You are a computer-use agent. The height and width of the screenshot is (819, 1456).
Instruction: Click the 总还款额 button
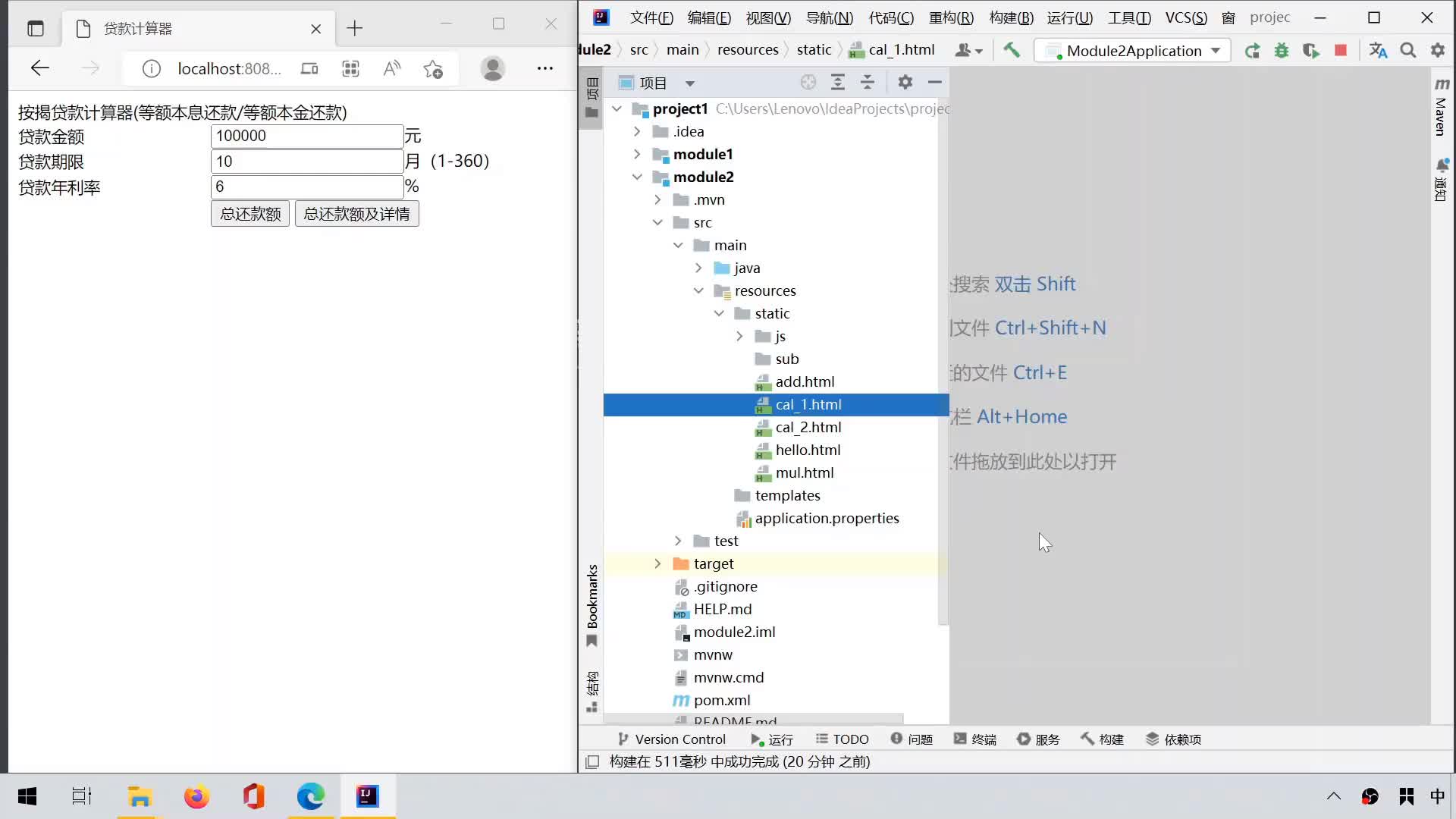click(250, 214)
